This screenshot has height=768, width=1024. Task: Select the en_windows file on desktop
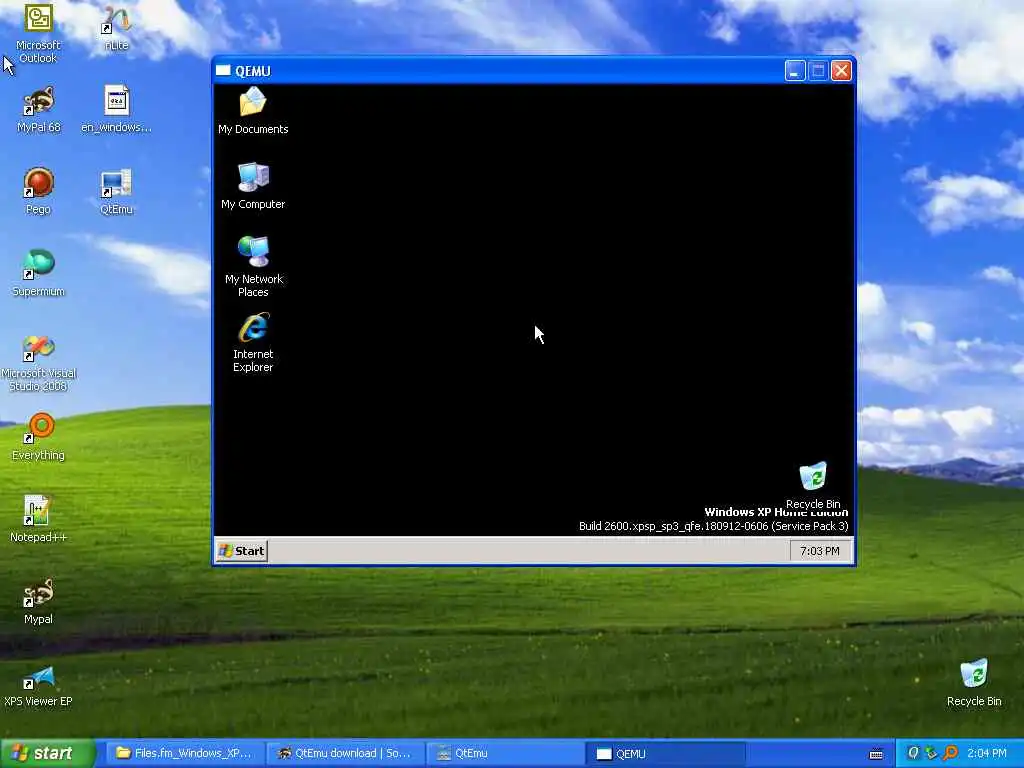tap(116, 110)
